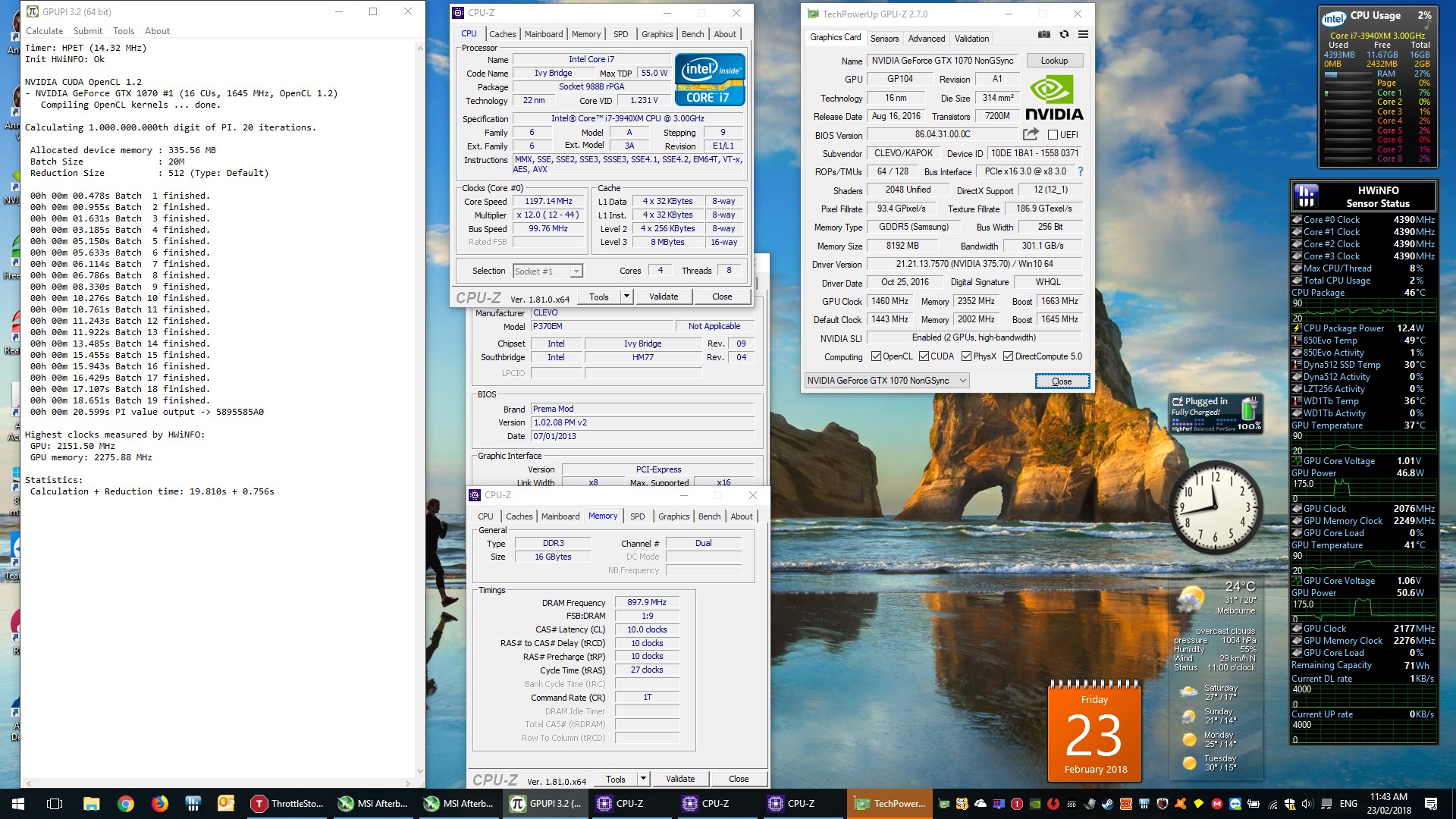Switch to ThrottleStop on the taskbar
Screen dimensions: 1456x819
(x=288, y=804)
